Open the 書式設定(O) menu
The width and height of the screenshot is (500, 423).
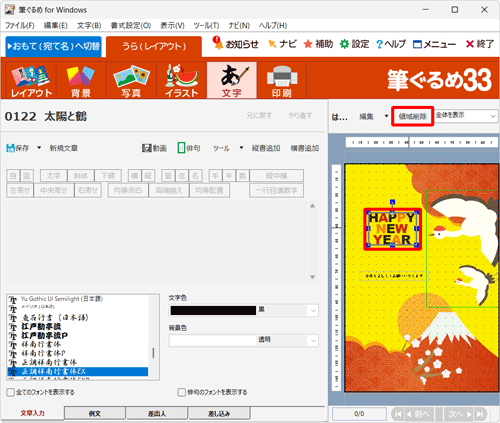coord(131,26)
